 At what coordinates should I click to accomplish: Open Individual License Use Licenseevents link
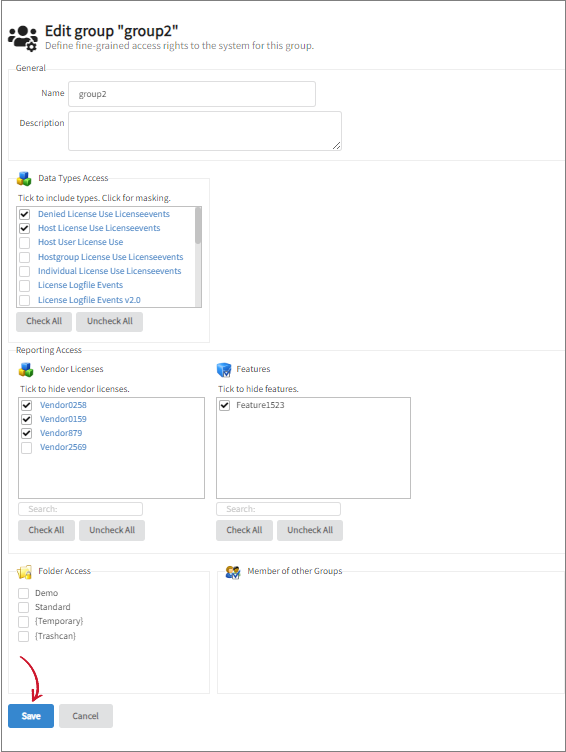point(109,271)
